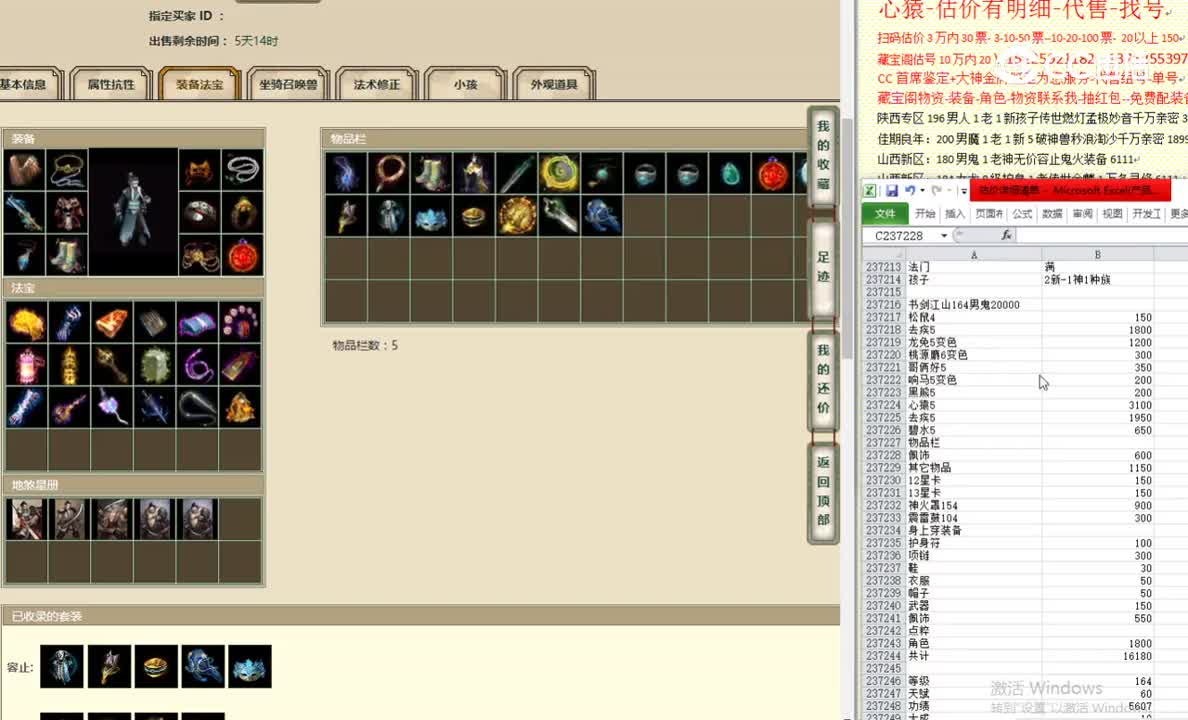Screen dimensions: 1188x720
Task: Open the 外观道具 tab
Action: tap(554, 84)
